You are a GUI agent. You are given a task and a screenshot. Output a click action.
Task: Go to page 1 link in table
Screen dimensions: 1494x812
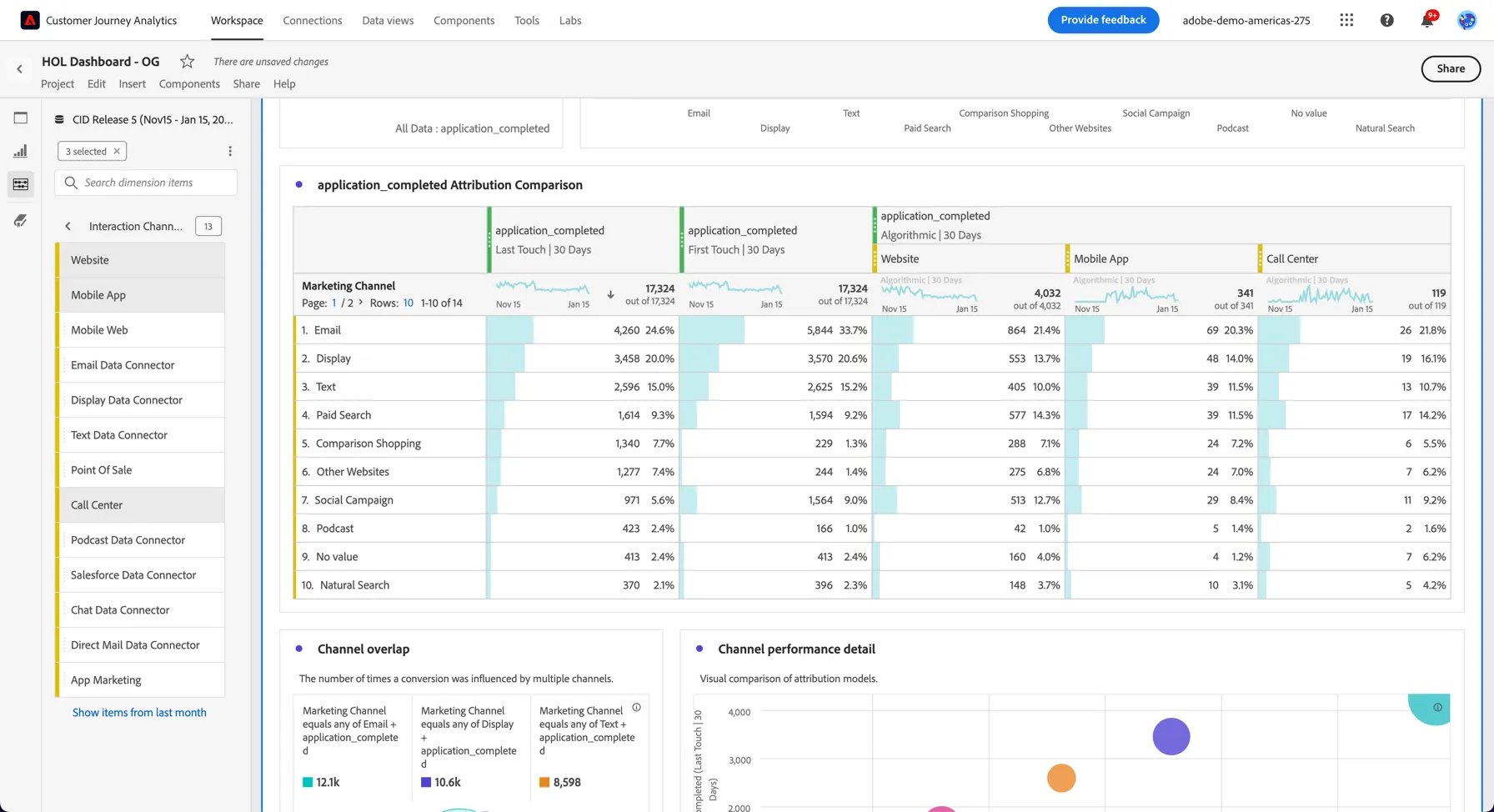(334, 303)
